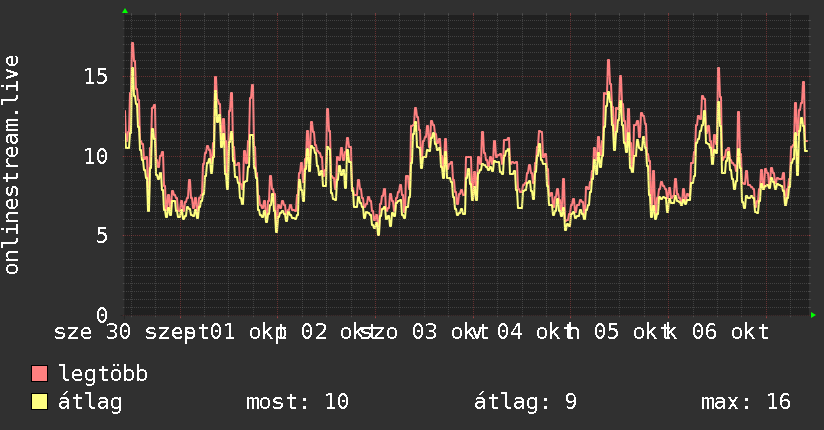Click the 15 y-axis tick label
This screenshot has width=824, height=430.
tap(96, 77)
